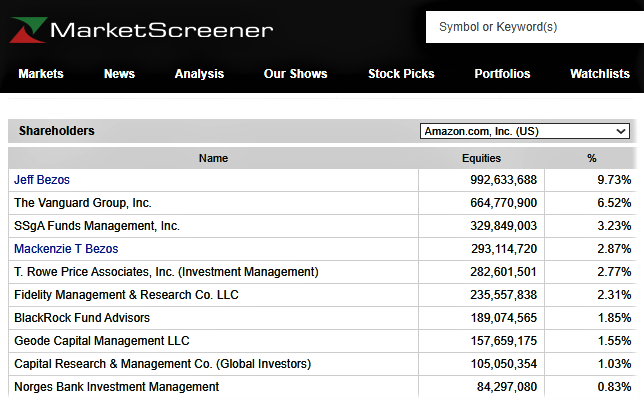Select equities value 329,849,003
Image resolution: width=644 pixels, height=405 pixels.
click(504, 226)
